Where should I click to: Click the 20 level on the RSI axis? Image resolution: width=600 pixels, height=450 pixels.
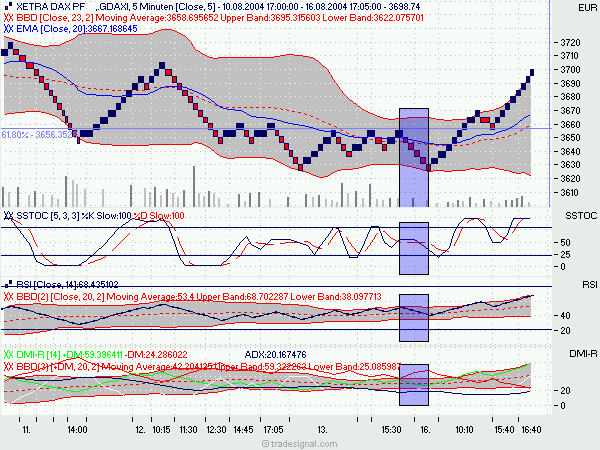click(565, 331)
